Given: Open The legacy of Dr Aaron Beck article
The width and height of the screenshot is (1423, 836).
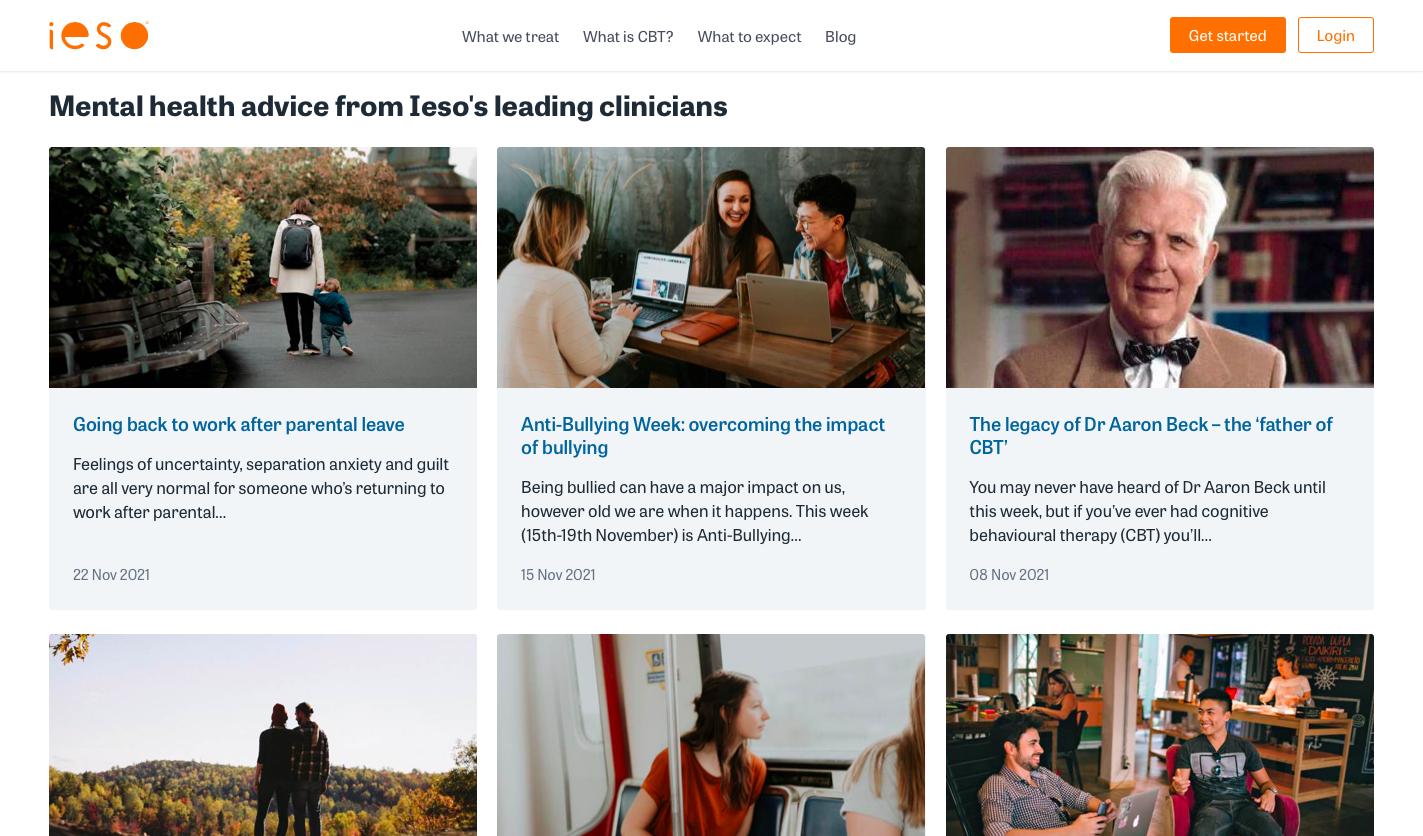Looking at the screenshot, I should (x=1151, y=435).
